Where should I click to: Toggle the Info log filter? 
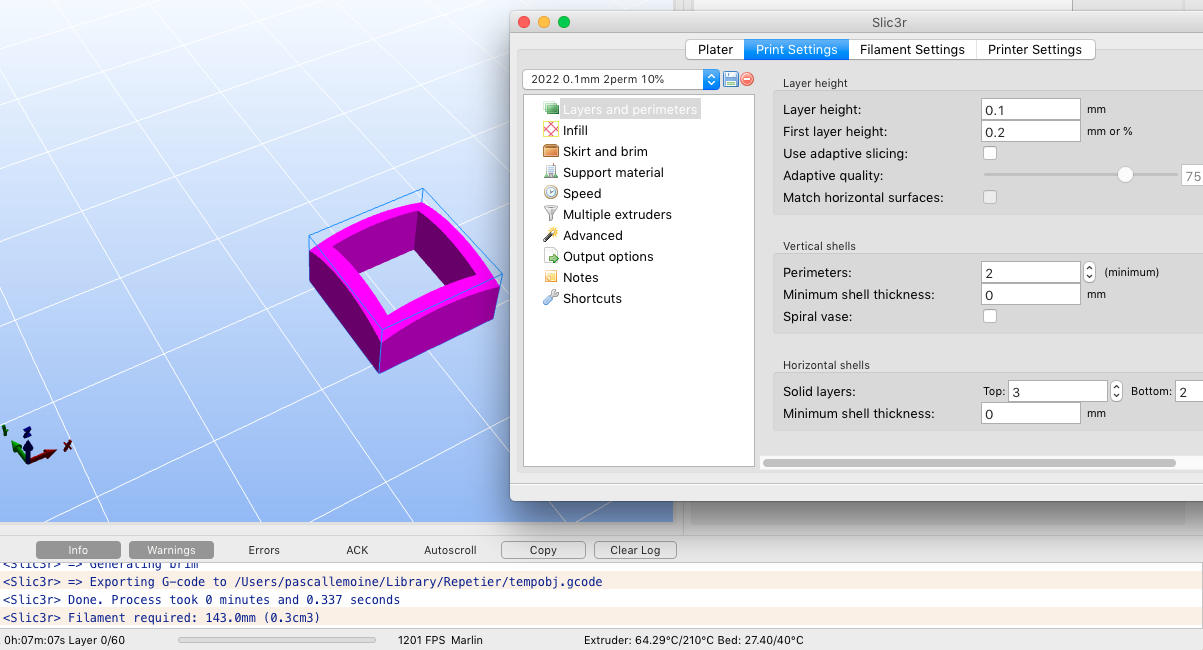[78, 550]
